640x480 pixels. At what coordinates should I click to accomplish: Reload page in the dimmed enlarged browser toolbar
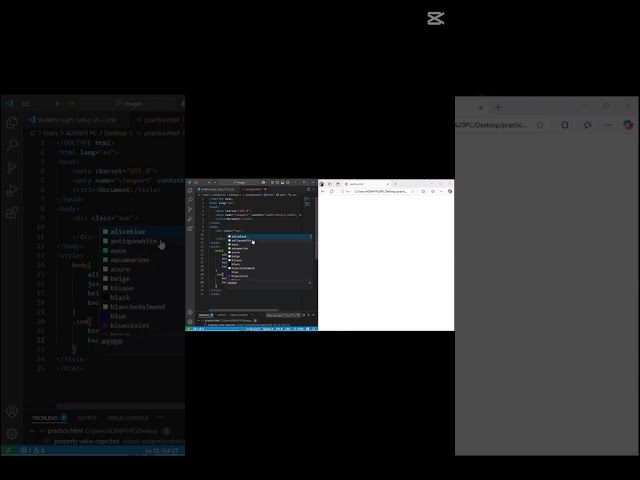(x=564, y=125)
